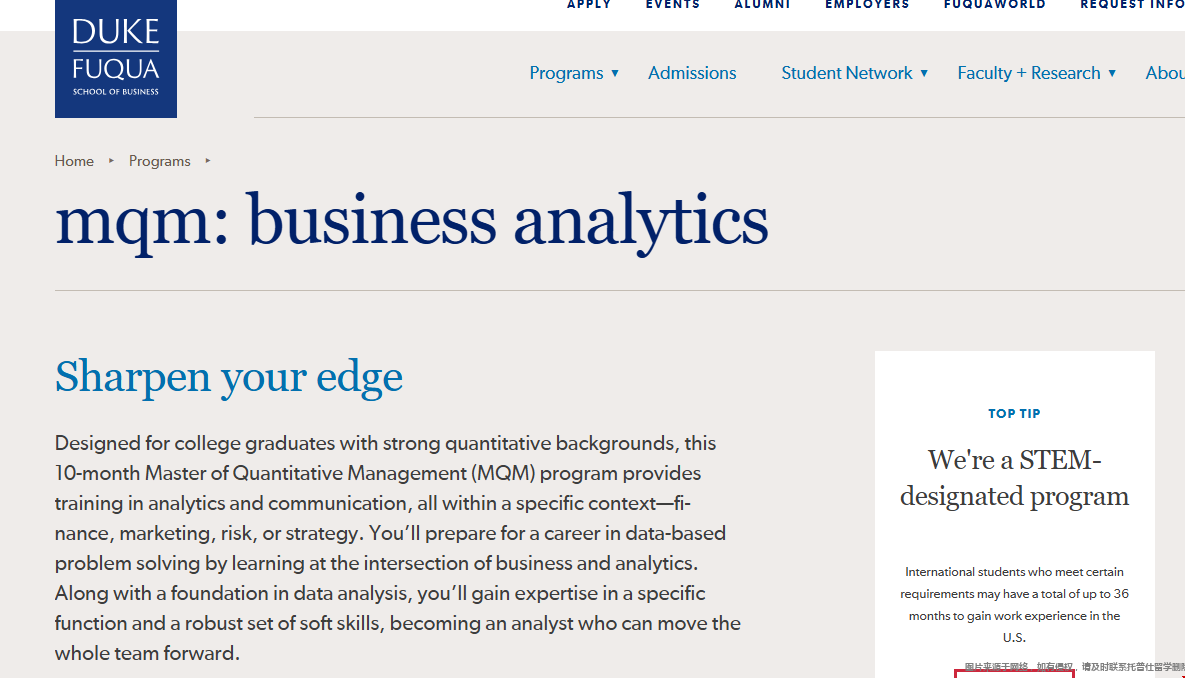The height and width of the screenshot is (678, 1185).
Task: Click the "We're a STEM-designated program" heading
Action: tap(1014, 478)
